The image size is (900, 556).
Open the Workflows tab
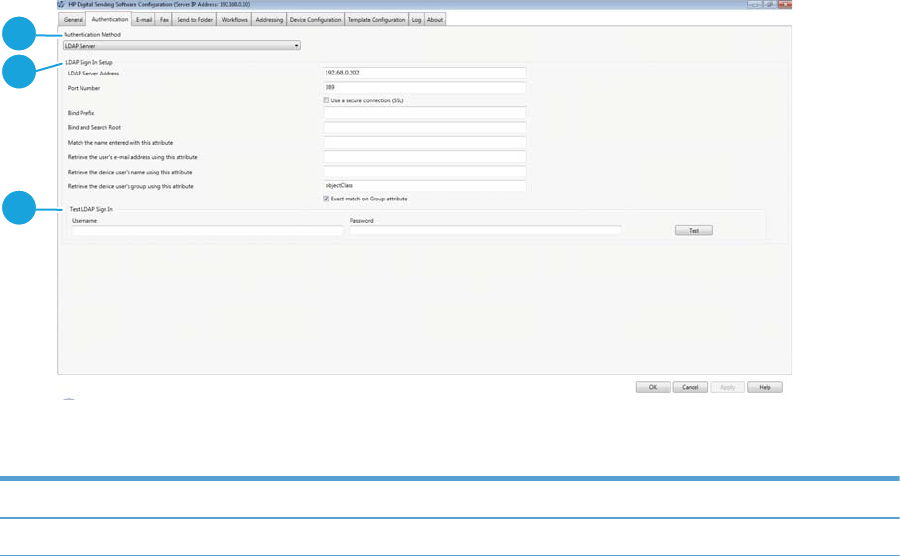[234, 20]
